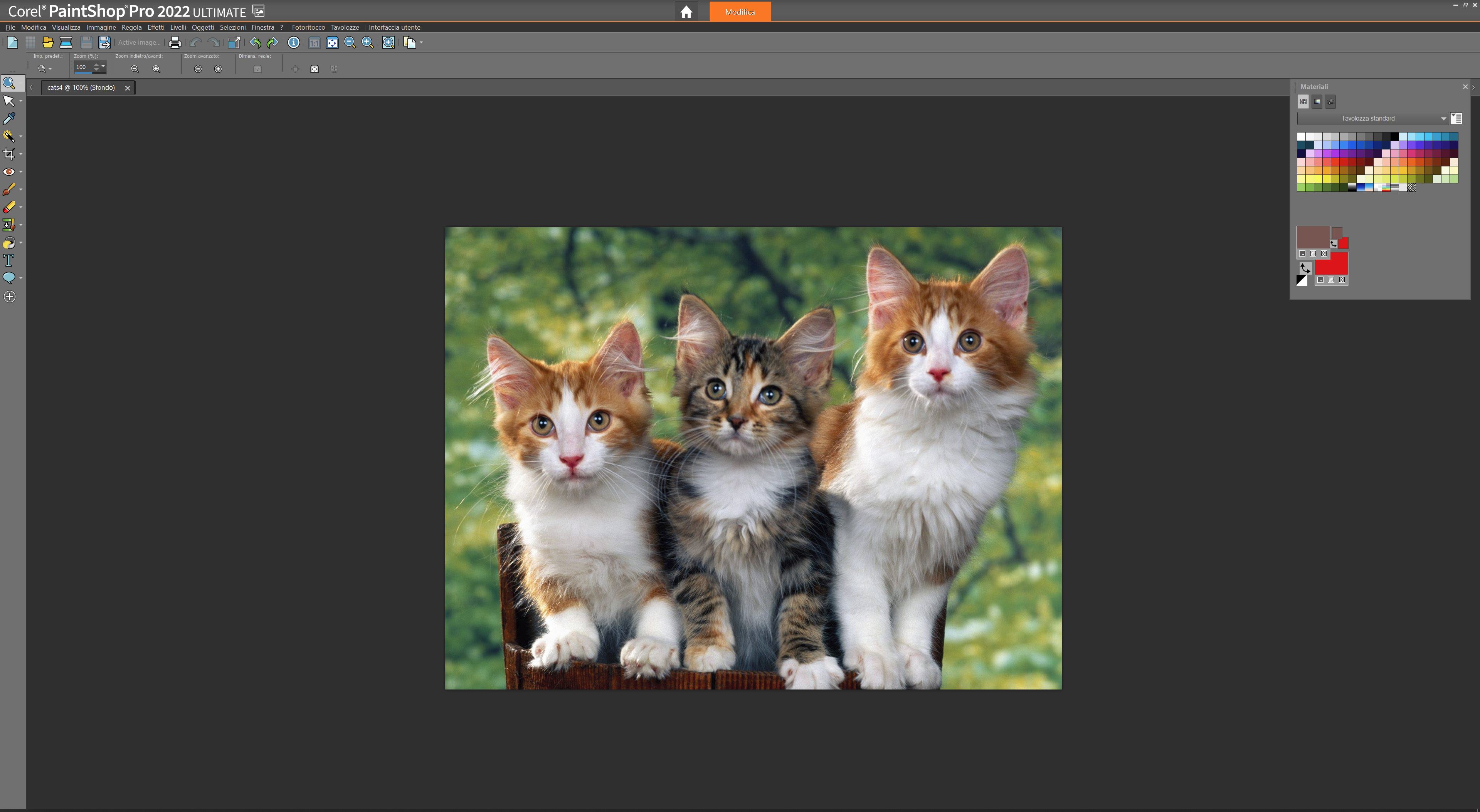Click the Resize image toolbar icon
This screenshot has width=1480, height=812.
[x=233, y=42]
